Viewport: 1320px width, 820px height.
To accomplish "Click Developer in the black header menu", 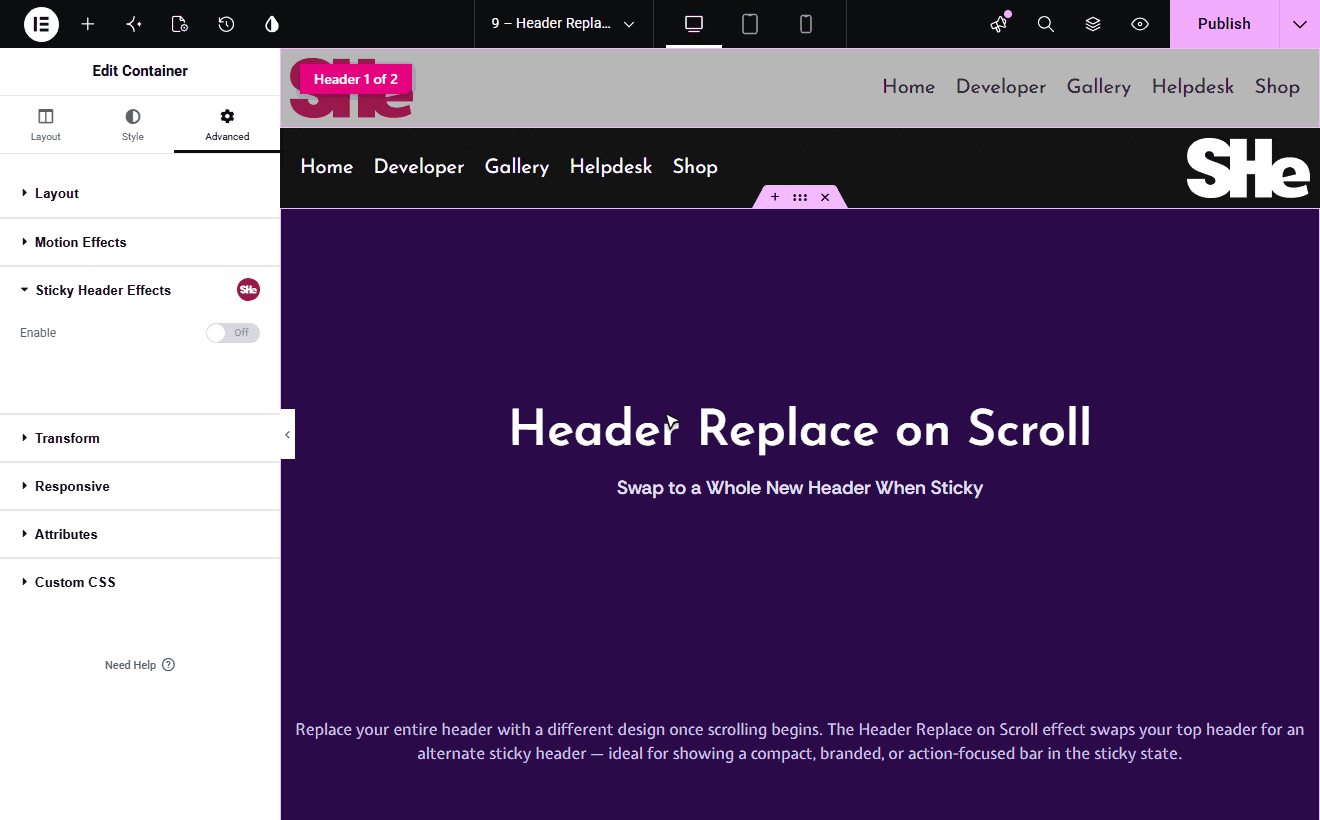I will [x=419, y=167].
